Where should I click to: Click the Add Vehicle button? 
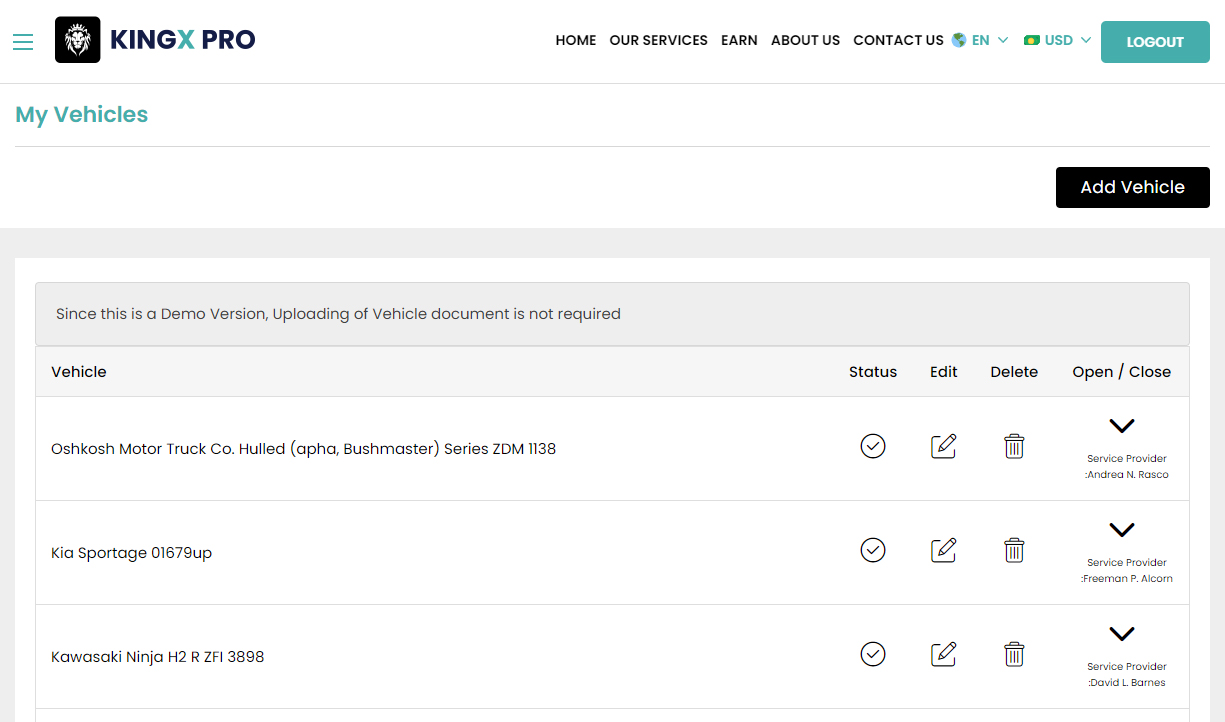click(x=1133, y=187)
